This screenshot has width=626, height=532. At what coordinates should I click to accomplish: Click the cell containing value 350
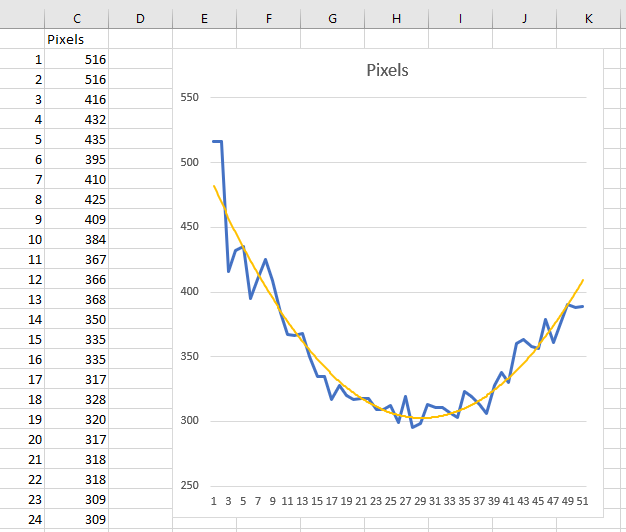(x=77, y=319)
